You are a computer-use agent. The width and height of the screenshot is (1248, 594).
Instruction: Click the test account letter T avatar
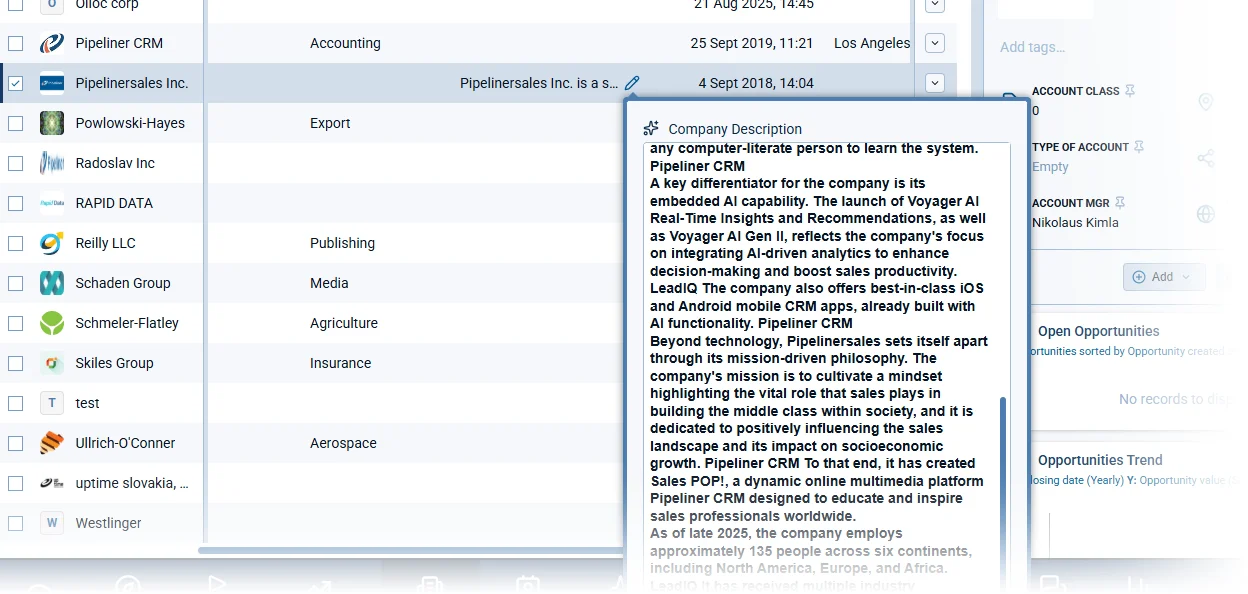pos(52,403)
